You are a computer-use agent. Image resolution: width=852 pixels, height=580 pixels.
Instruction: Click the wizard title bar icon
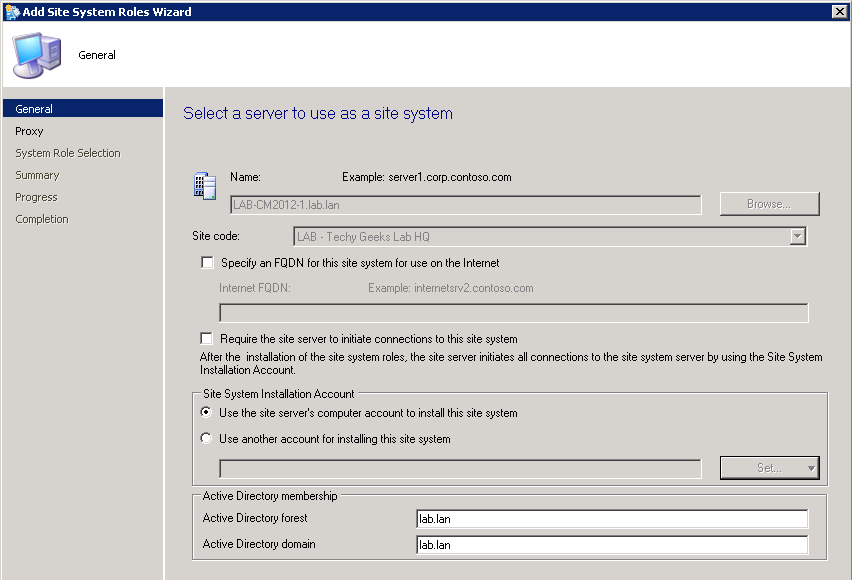[12, 11]
